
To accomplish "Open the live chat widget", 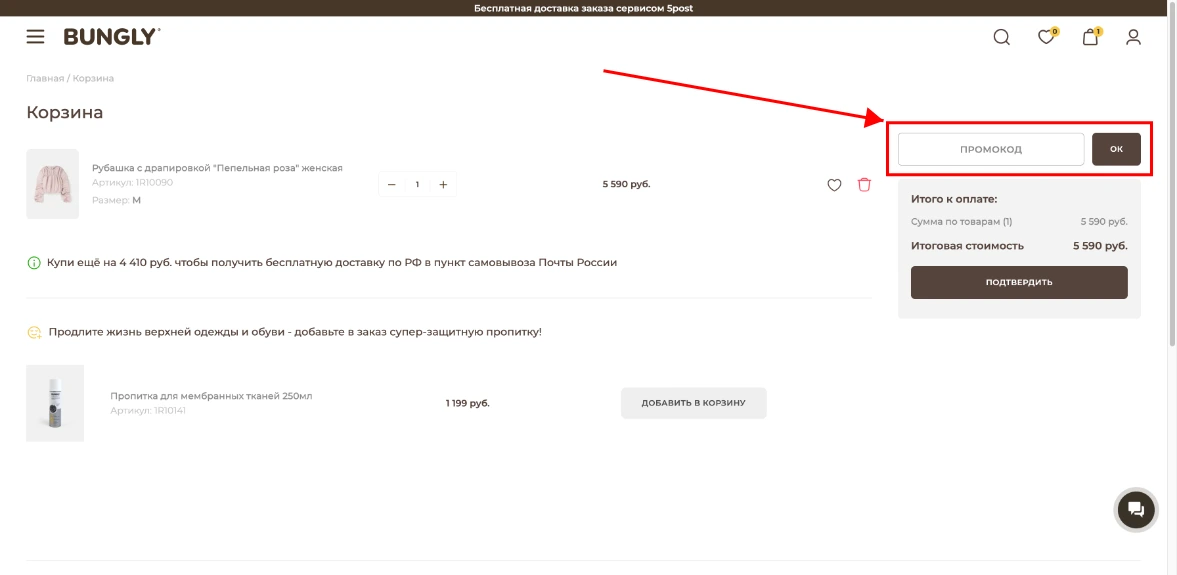I will (1135, 510).
